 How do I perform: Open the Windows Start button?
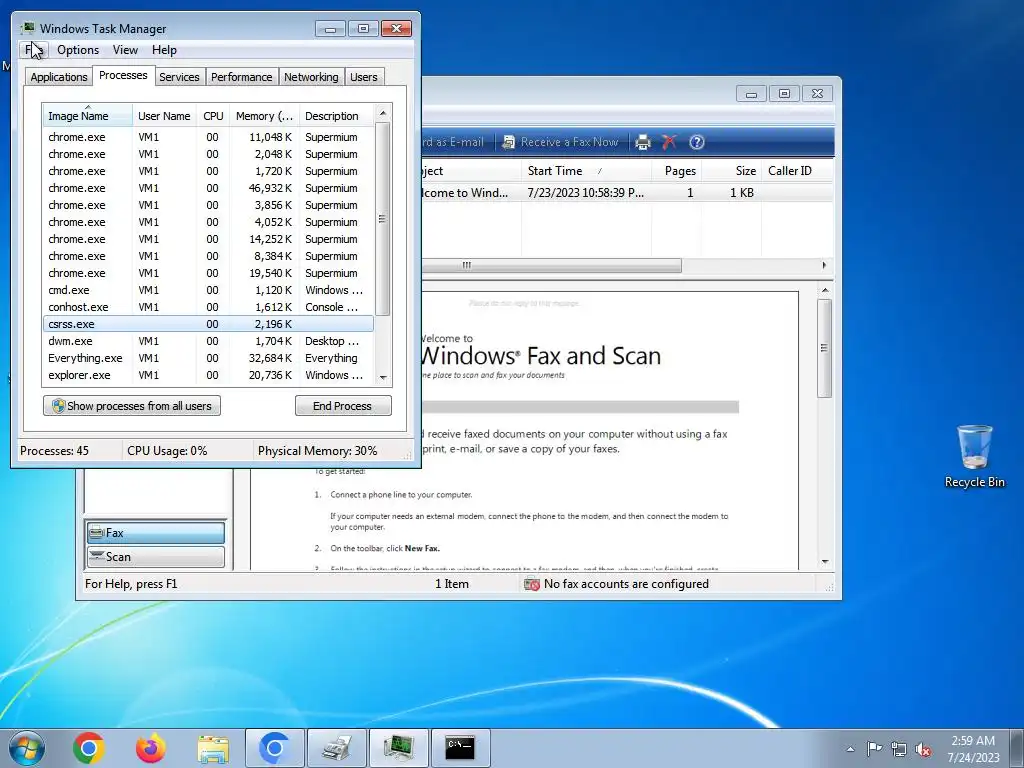[27, 748]
